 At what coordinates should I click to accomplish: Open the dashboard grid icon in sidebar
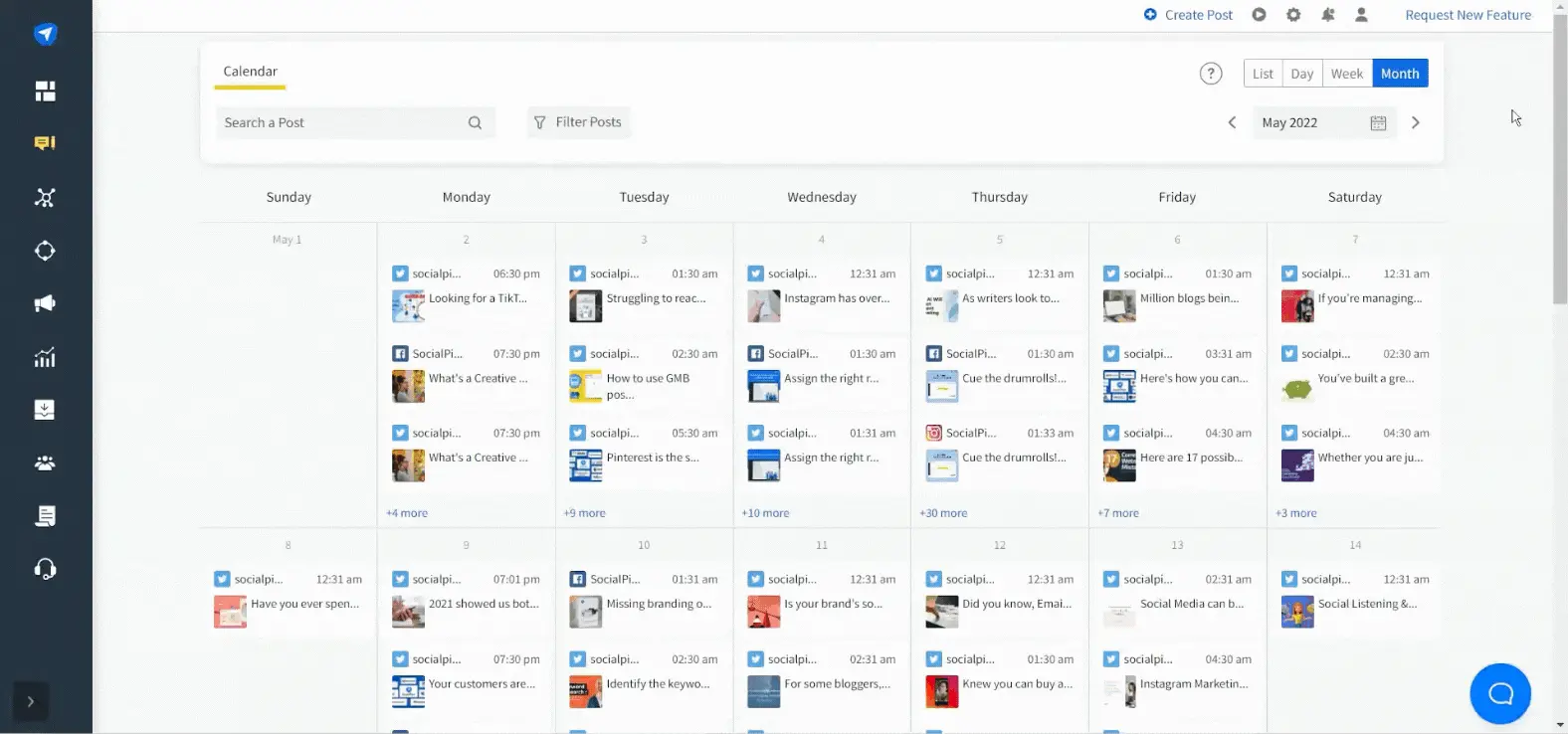click(x=45, y=92)
